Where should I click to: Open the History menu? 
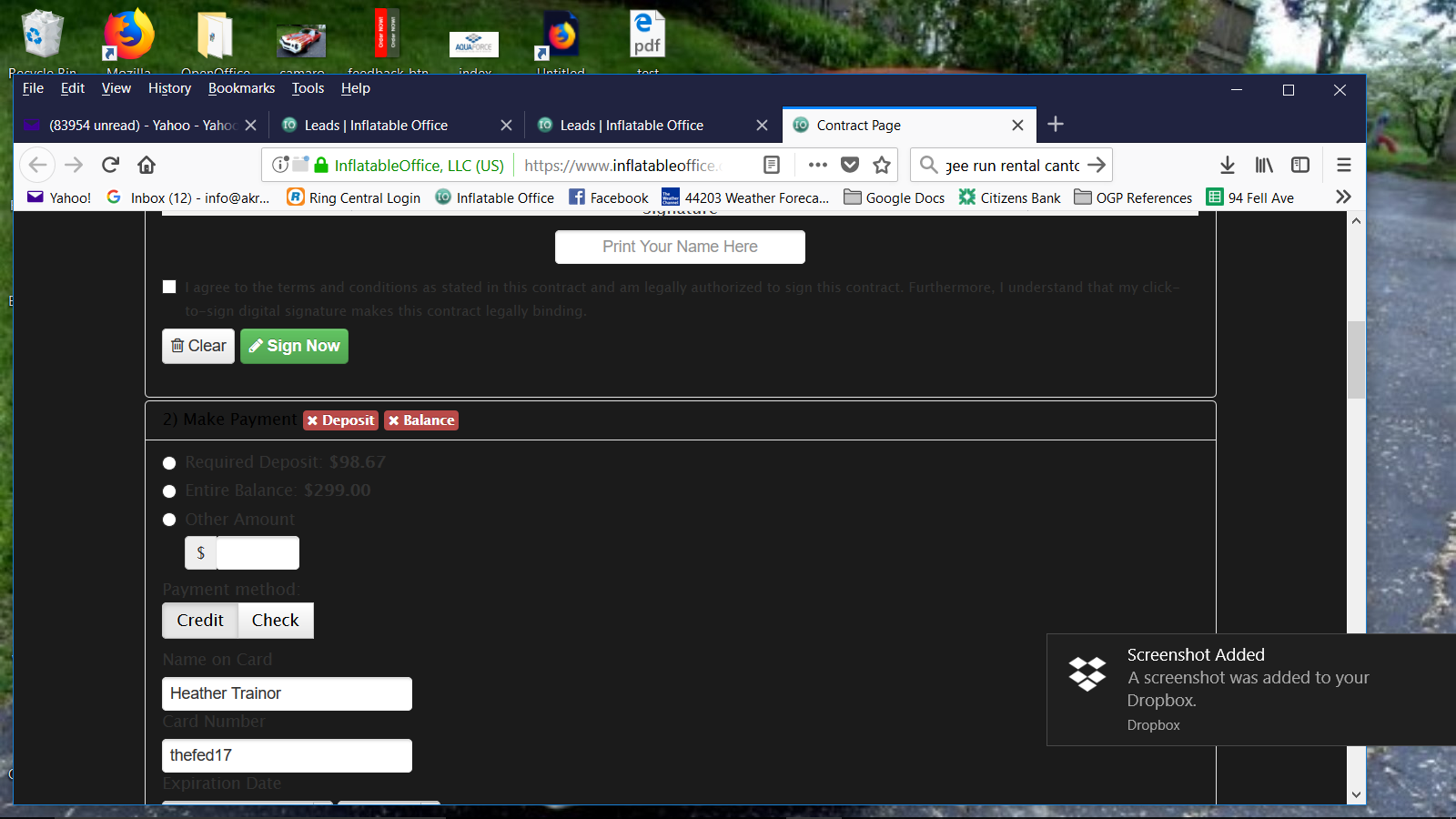coord(169,88)
